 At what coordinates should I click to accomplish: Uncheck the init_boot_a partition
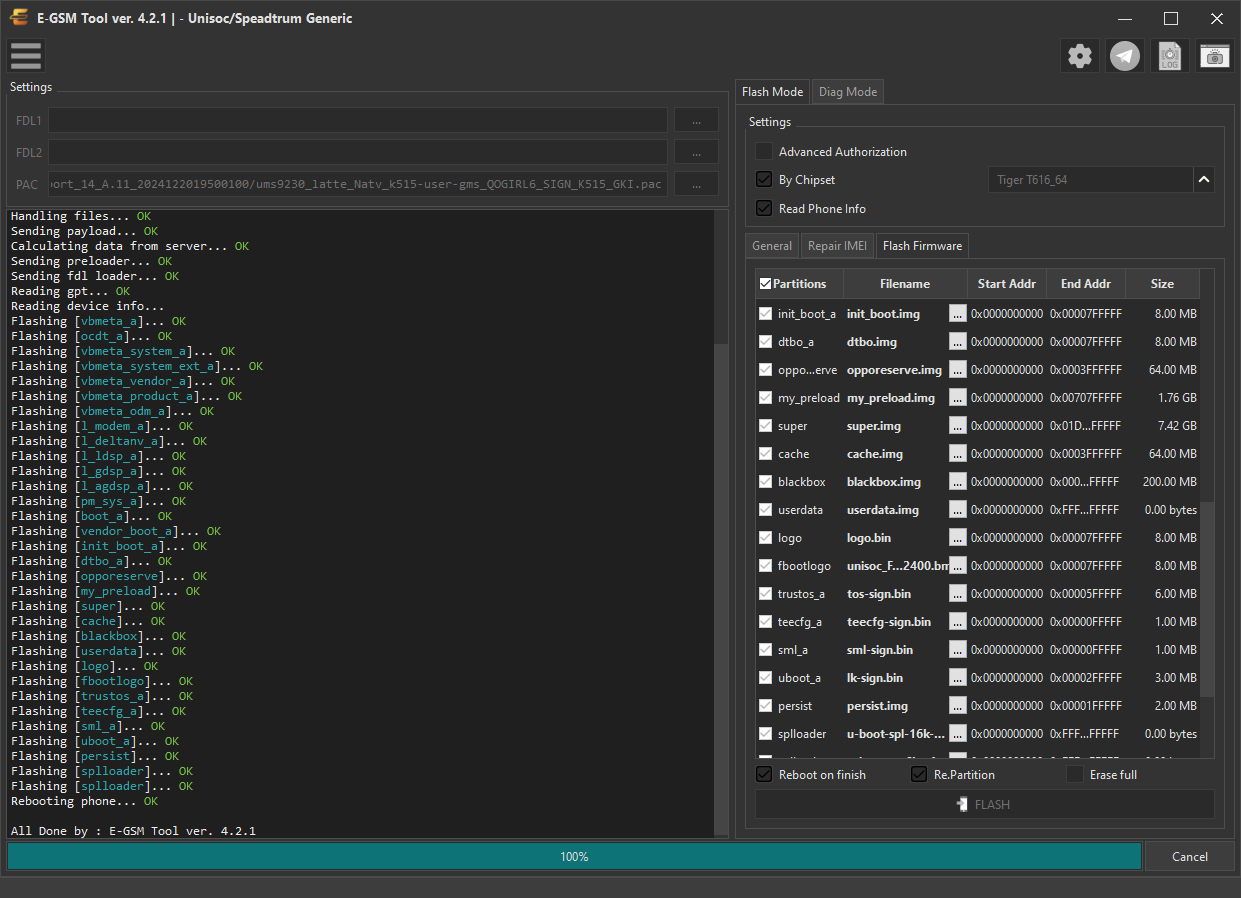pos(766,314)
